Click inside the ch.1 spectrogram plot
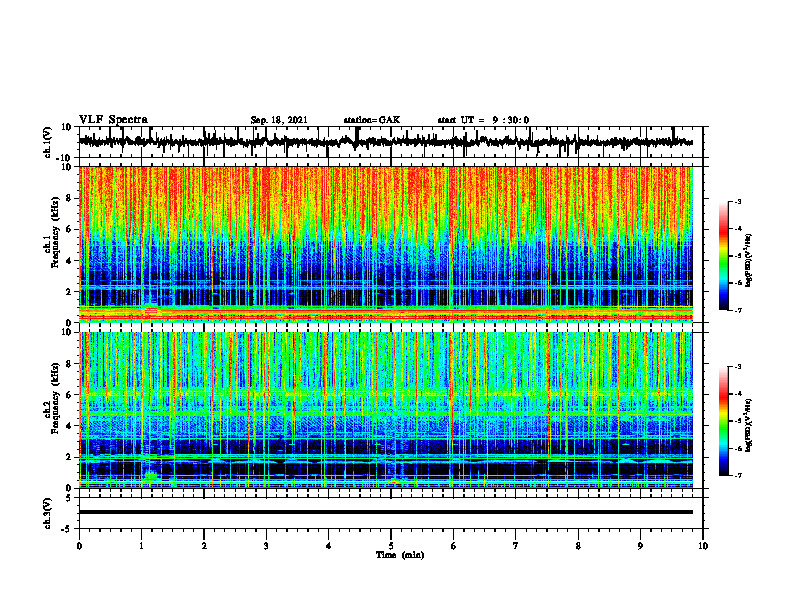This screenshot has height=612, width=792. (386, 244)
